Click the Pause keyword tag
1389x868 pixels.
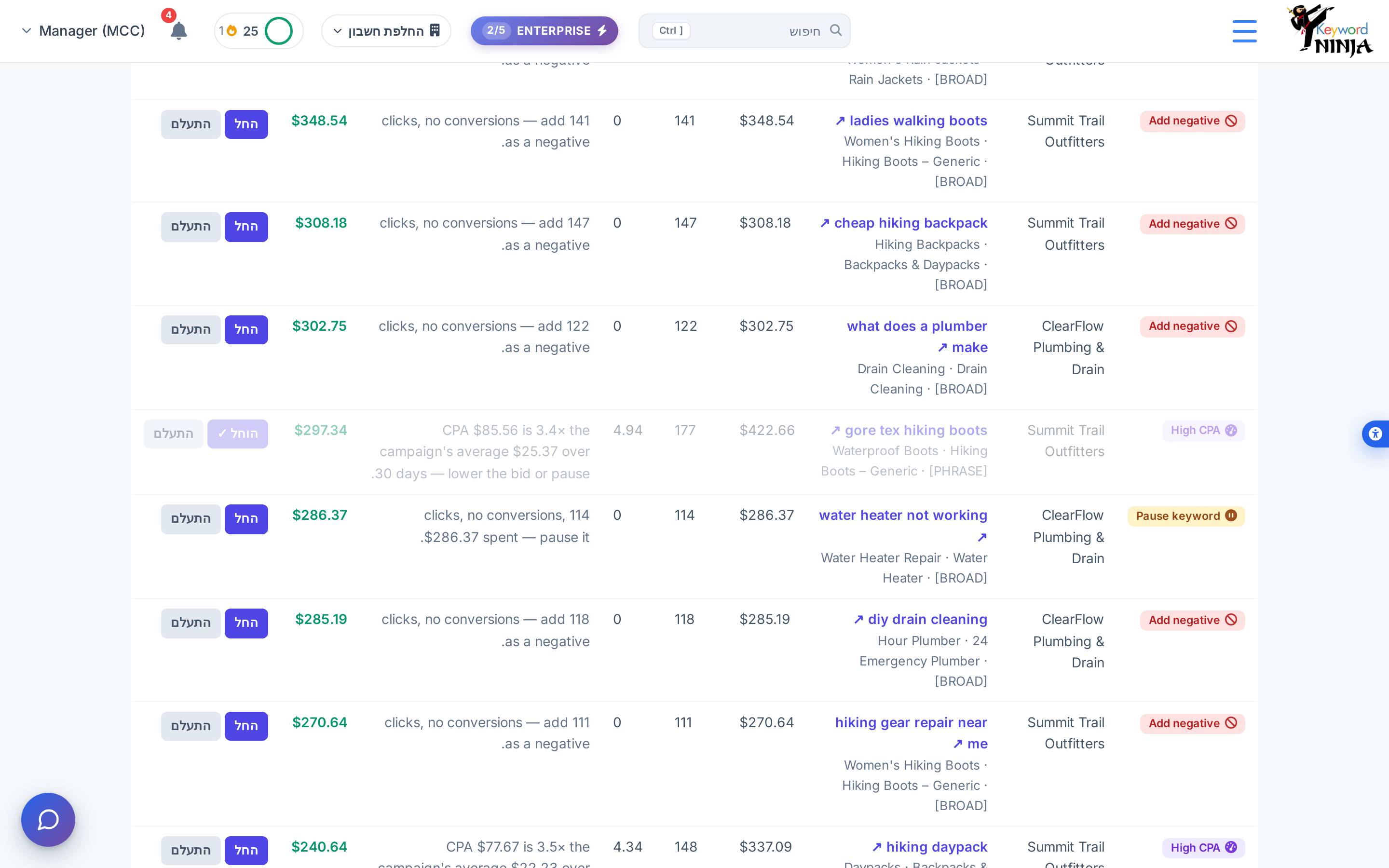coord(1186,516)
